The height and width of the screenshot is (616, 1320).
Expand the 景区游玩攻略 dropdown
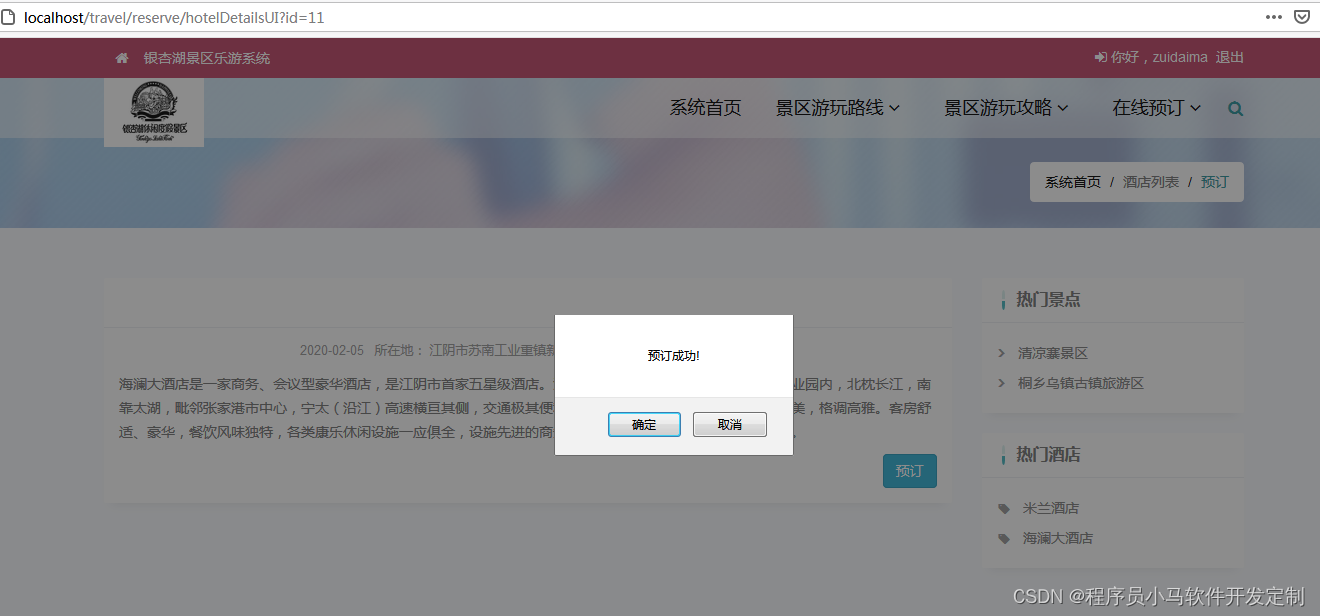[x=1006, y=107]
